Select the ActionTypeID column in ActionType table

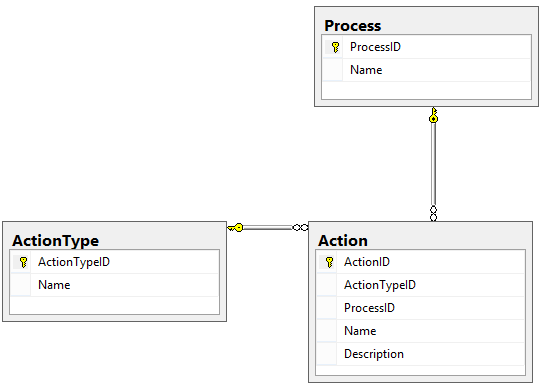pyautogui.click(x=114, y=262)
